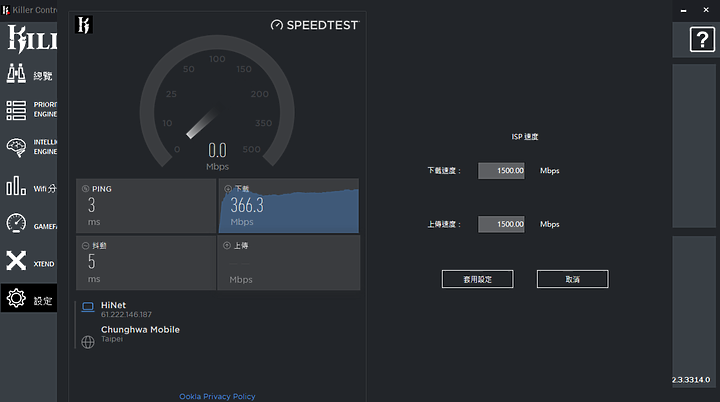This screenshot has height=402, width=720.
Task: Click the Killer logo in Speedtest panel
Action: point(84,24)
